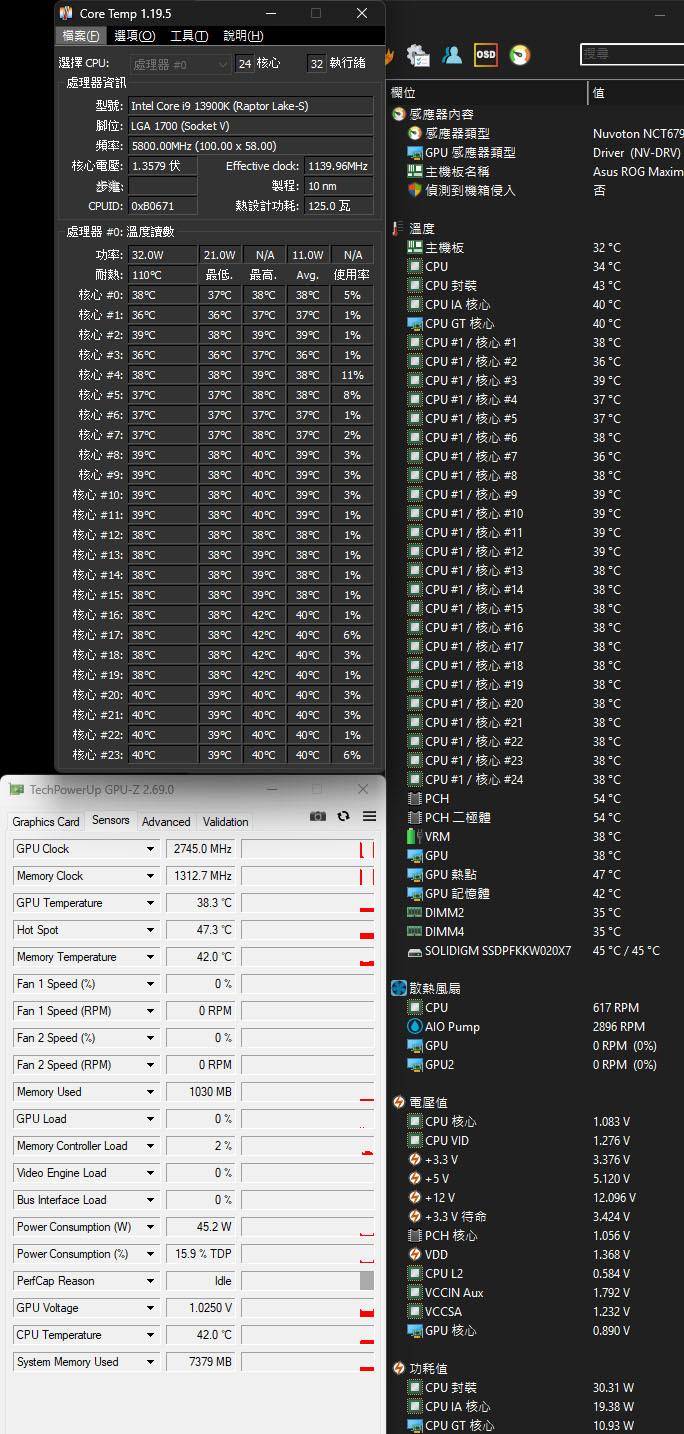Open the GPU-Z hamburger menu

(x=369, y=816)
